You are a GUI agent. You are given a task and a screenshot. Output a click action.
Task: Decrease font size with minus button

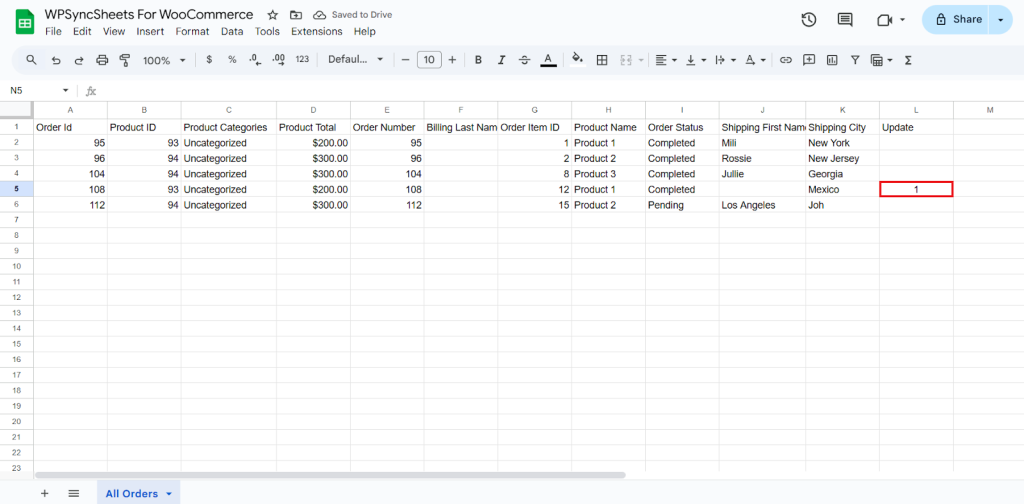(x=405, y=60)
